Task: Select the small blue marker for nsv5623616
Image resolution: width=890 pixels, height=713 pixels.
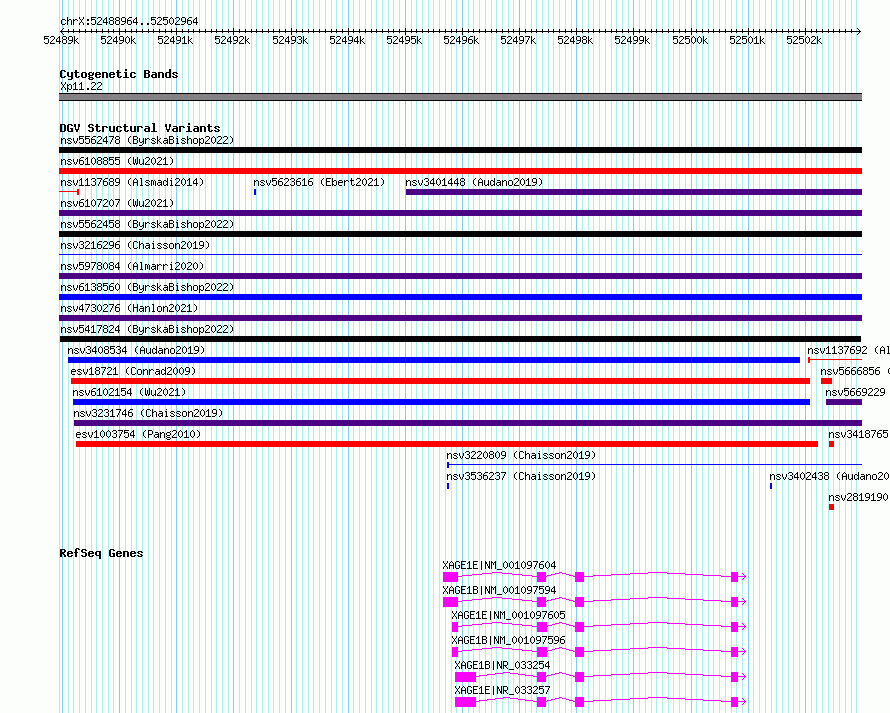Action: pyautogui.click(x=255, y=192)
